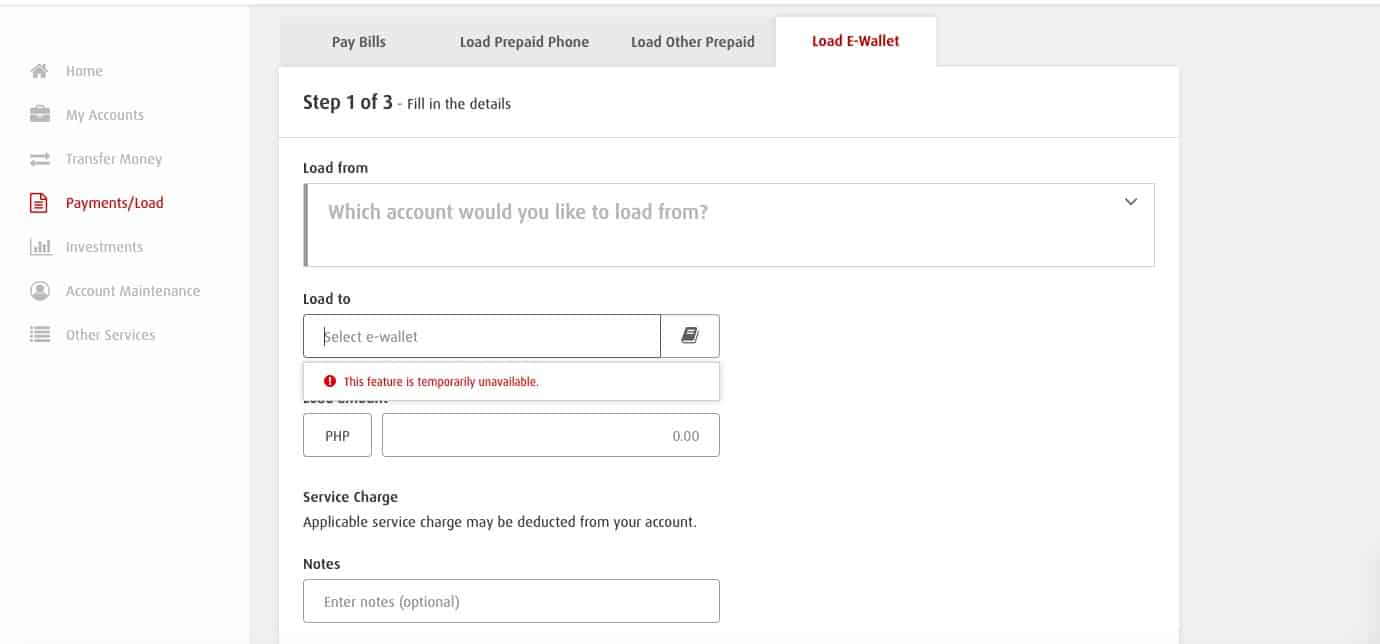
Task: Open the Select e-wallet field
Action: 482,336
